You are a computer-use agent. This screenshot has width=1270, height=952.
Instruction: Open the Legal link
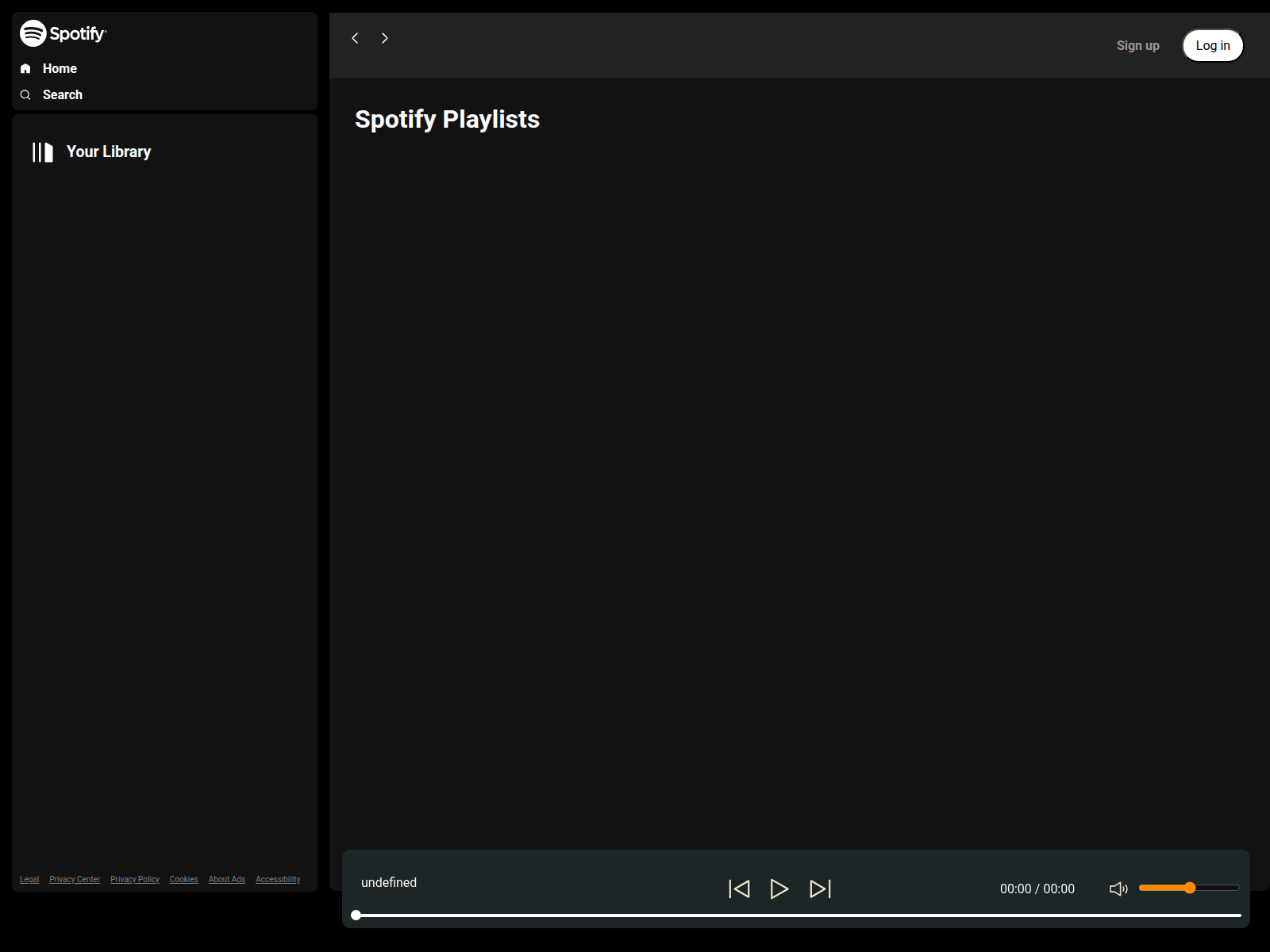coord(29,879)
